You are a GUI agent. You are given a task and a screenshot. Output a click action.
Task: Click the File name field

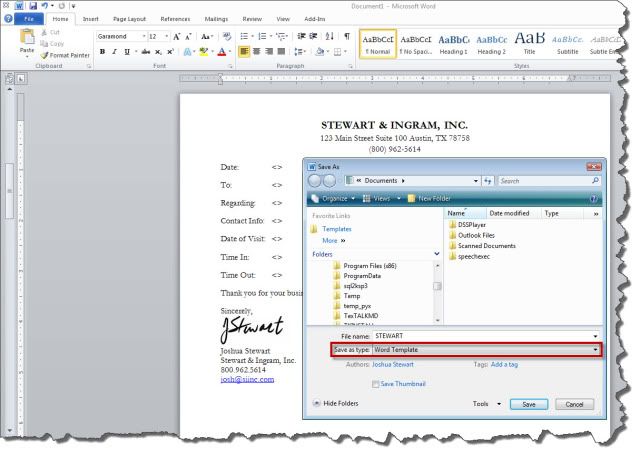[x=486, y=336]
